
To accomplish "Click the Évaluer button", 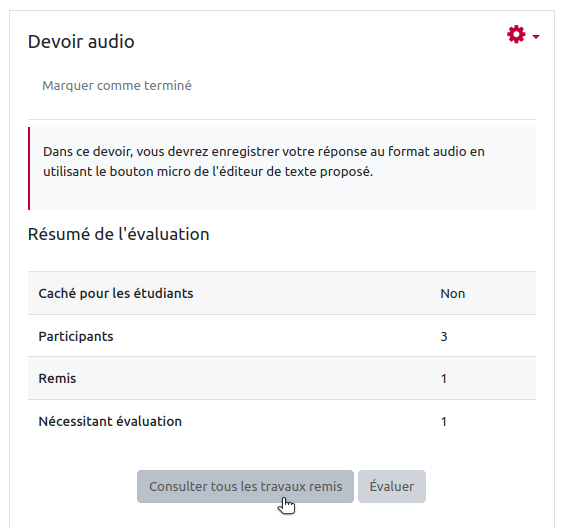I will [392, 486].
